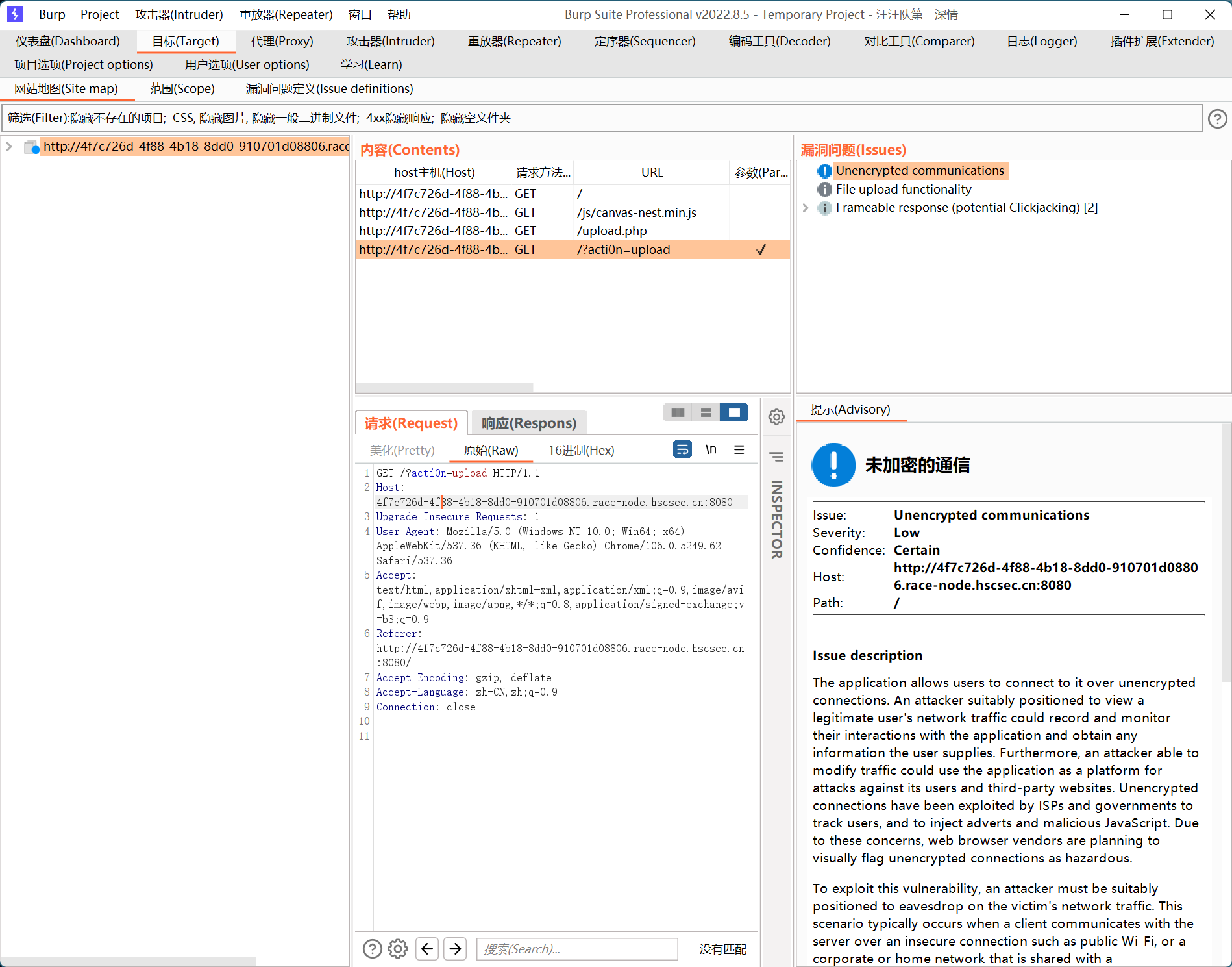Open the 帮助 menu
Screen dimensions: 1232x967
point(399,14)
